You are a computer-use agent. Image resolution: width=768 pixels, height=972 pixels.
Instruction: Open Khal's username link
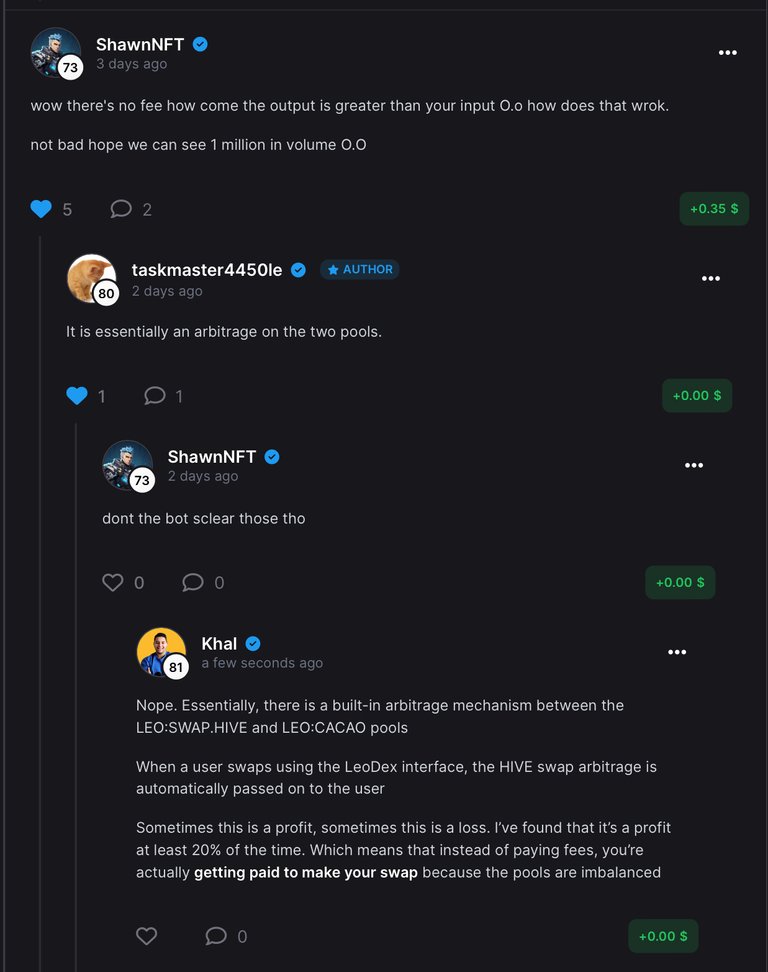pyautogui.click(x=219, y=643)
